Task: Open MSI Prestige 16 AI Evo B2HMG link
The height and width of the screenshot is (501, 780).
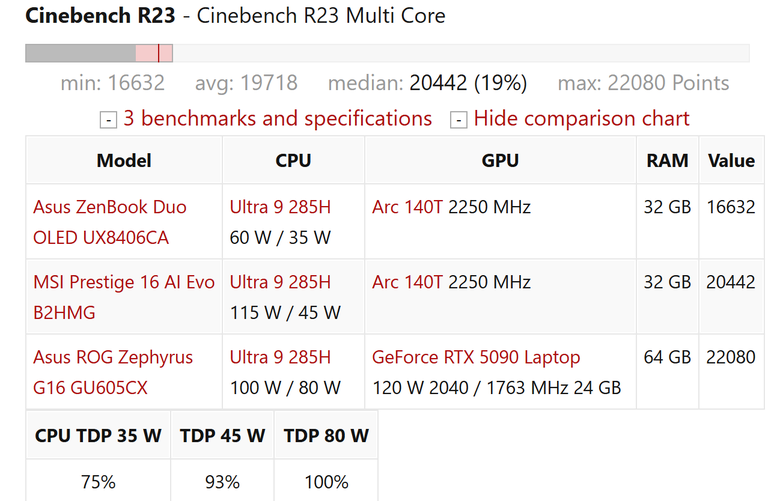Action: (124, 297)
